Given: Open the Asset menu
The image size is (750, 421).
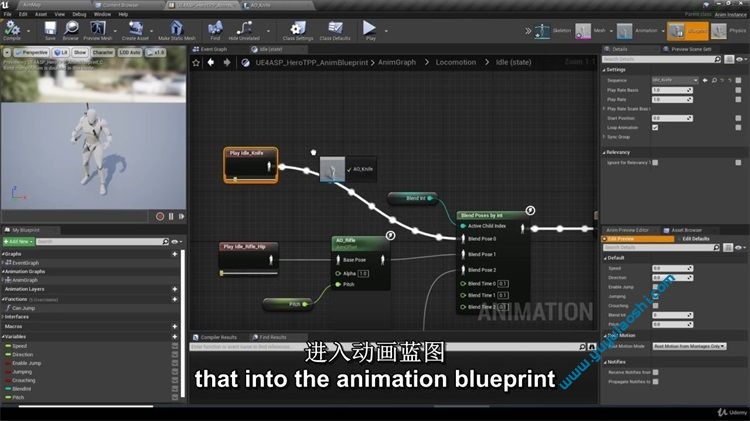Looking at the screenshot, I should [41, 14].
